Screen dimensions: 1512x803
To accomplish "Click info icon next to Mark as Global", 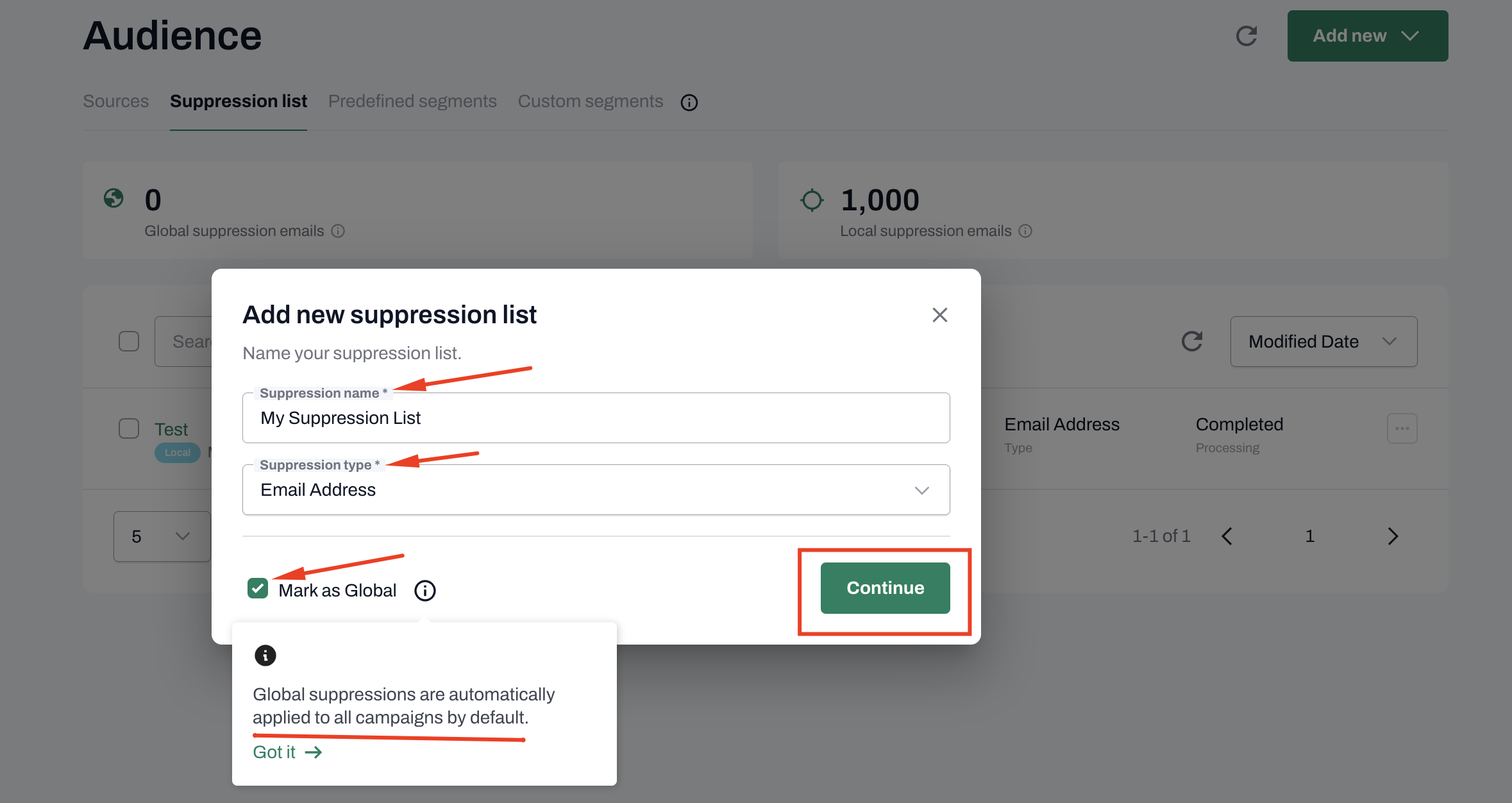I will 425,591.
